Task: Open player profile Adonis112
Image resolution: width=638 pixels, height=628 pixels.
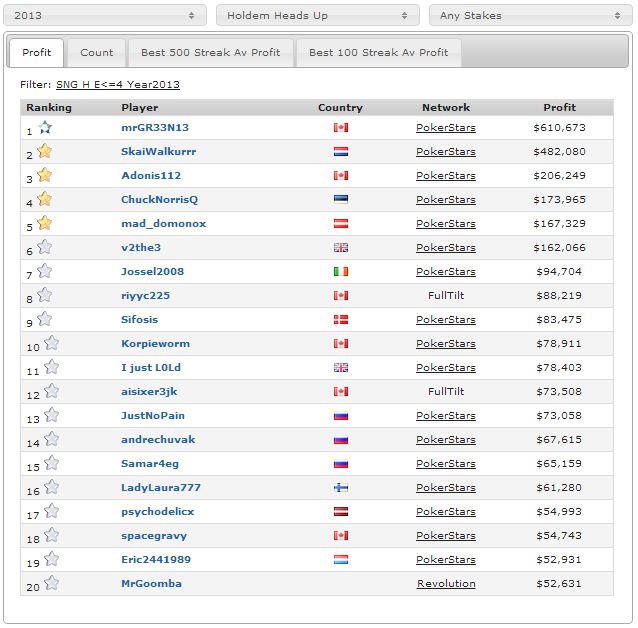Action: (x=151, y=175)
